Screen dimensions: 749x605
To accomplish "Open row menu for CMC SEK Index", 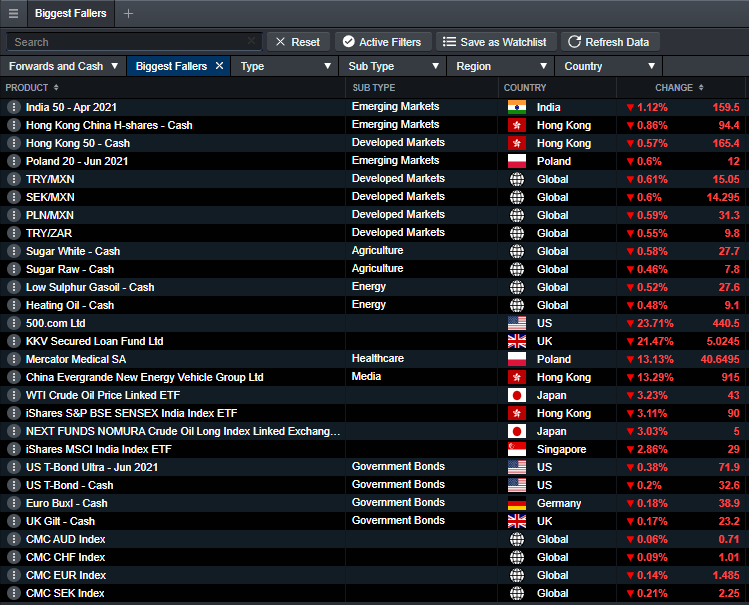I will coord(14,593).
